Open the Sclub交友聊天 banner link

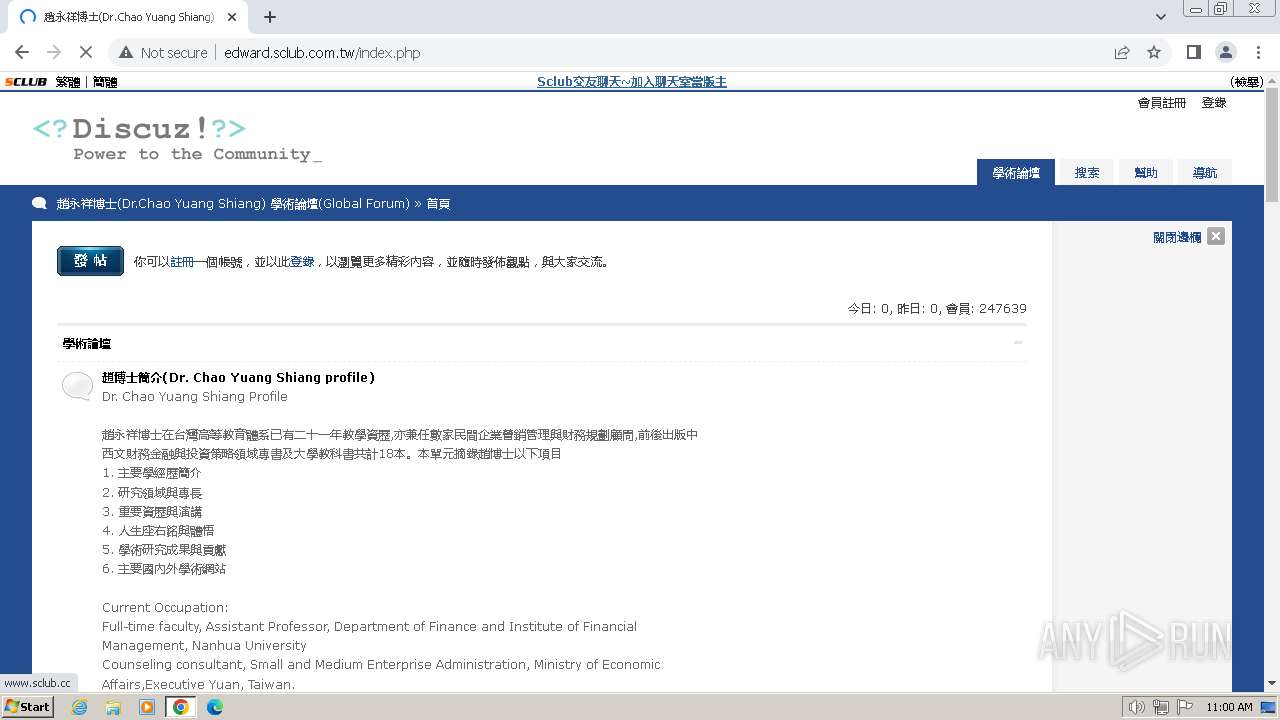click(x=632, y=82)
